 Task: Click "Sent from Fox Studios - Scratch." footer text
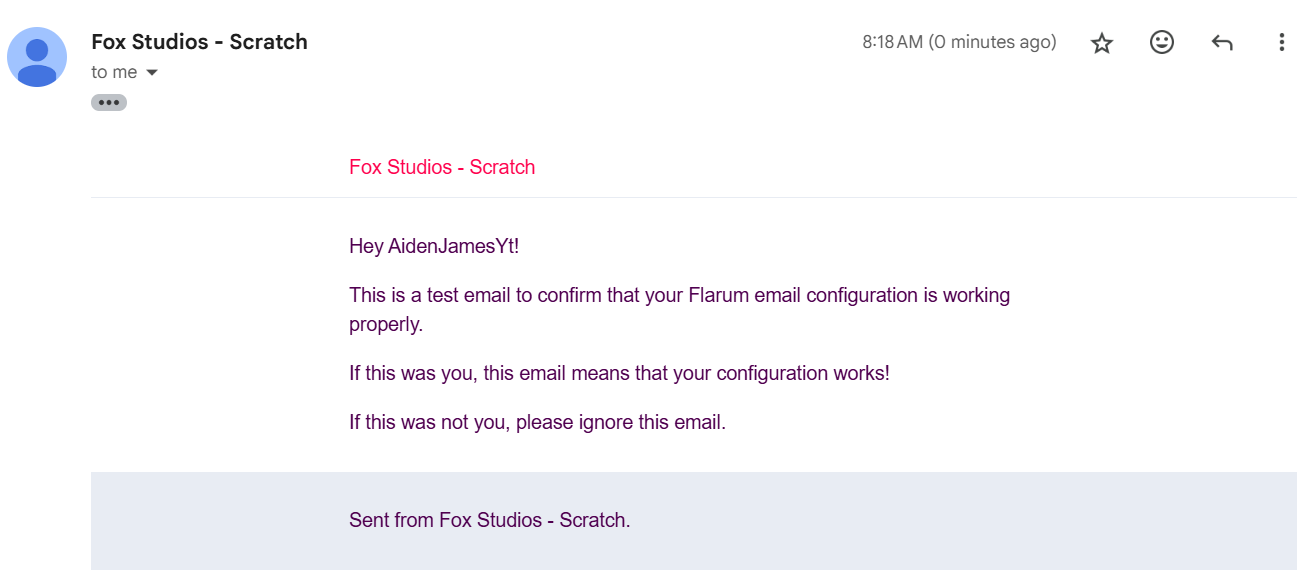[490, 520]
